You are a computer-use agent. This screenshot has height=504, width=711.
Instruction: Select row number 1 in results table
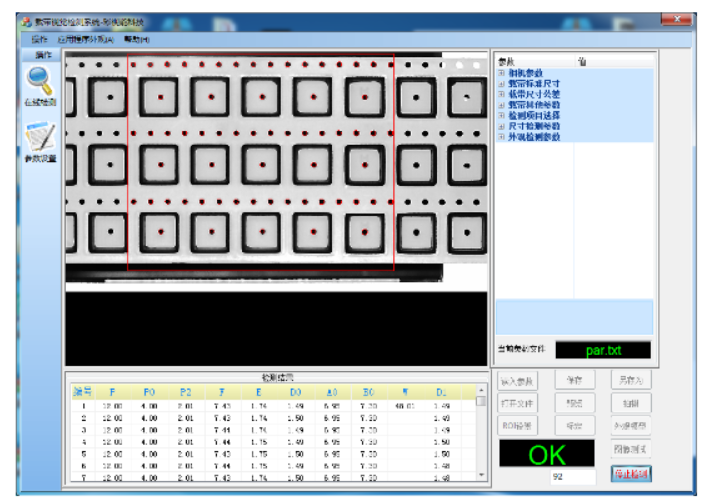click(83, 406)
